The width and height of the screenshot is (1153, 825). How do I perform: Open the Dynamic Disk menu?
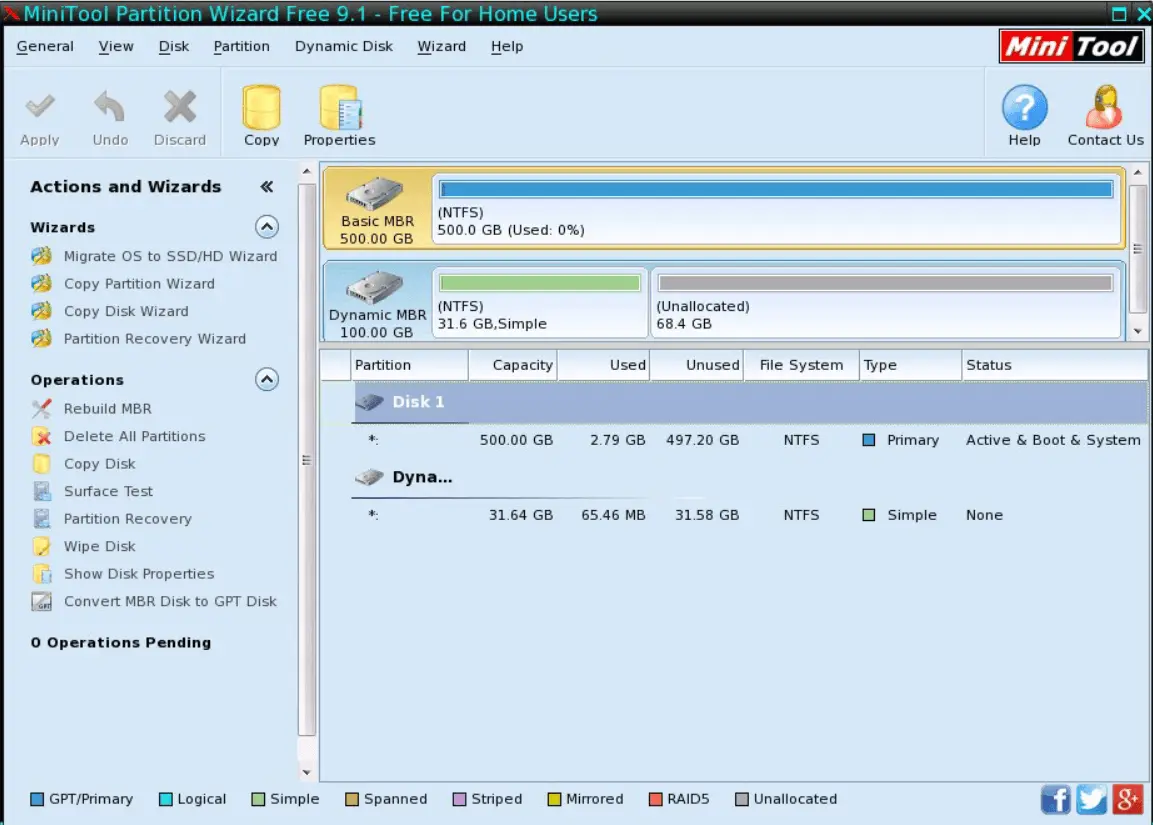(344, 46)
